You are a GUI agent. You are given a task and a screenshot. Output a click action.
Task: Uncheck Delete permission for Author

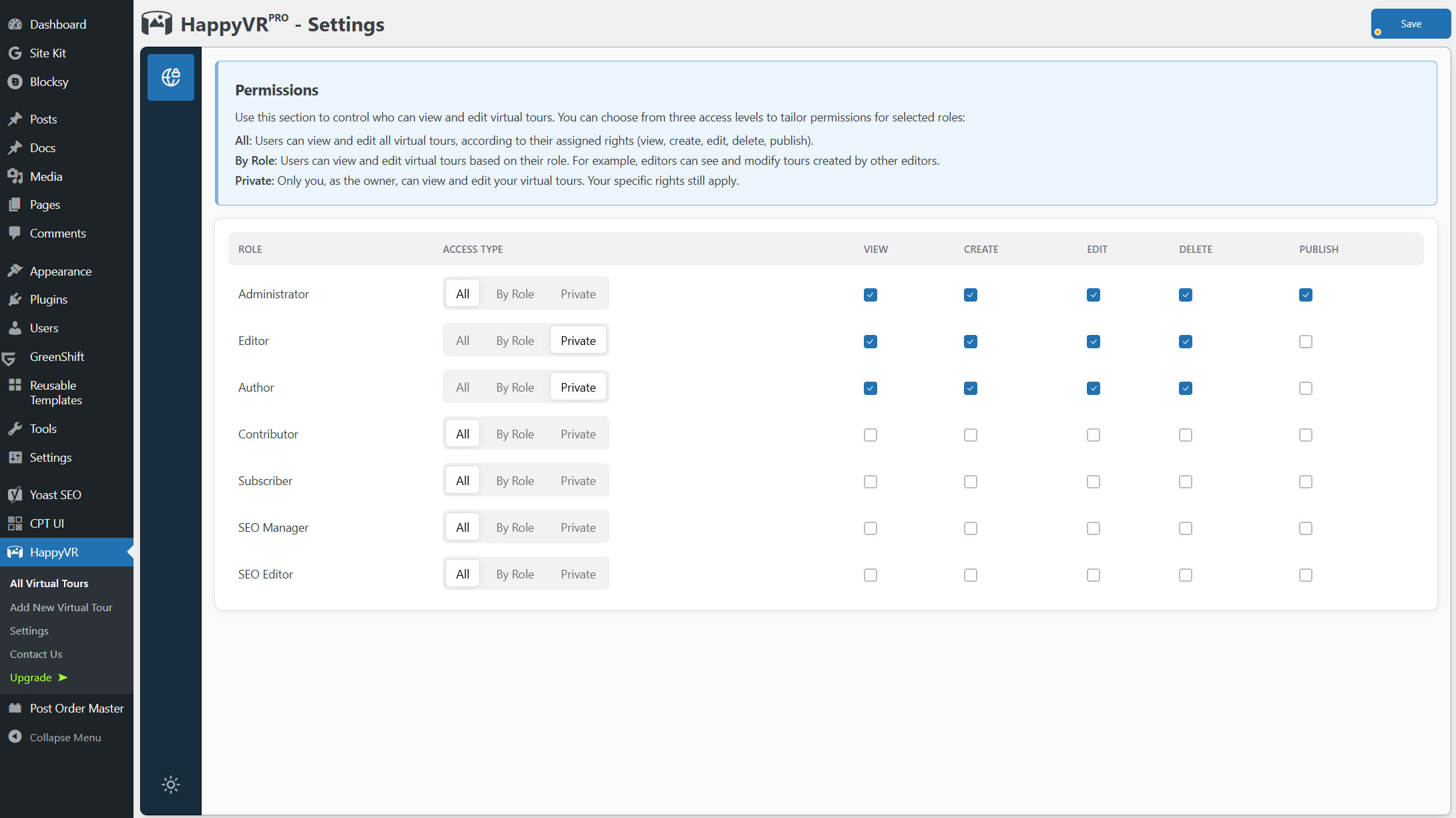coord(1185,388)
